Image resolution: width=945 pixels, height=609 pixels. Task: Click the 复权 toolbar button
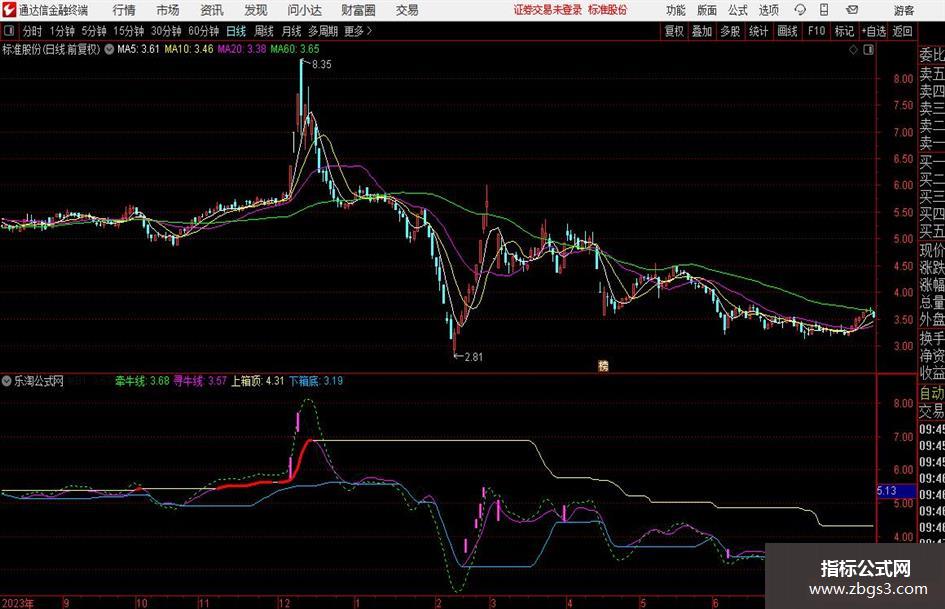674,31
